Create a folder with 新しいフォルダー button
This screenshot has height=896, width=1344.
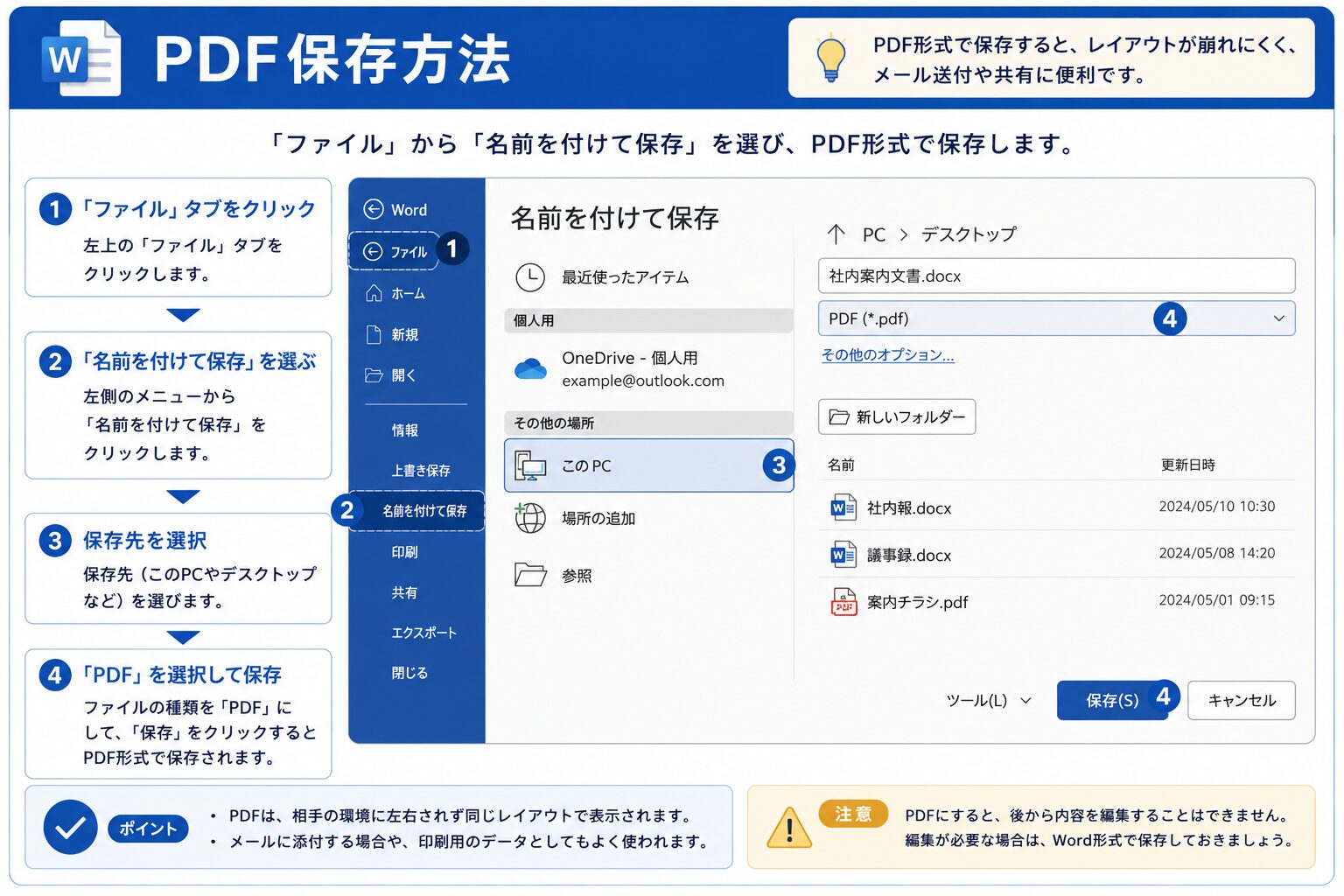[x=897, y=416]
